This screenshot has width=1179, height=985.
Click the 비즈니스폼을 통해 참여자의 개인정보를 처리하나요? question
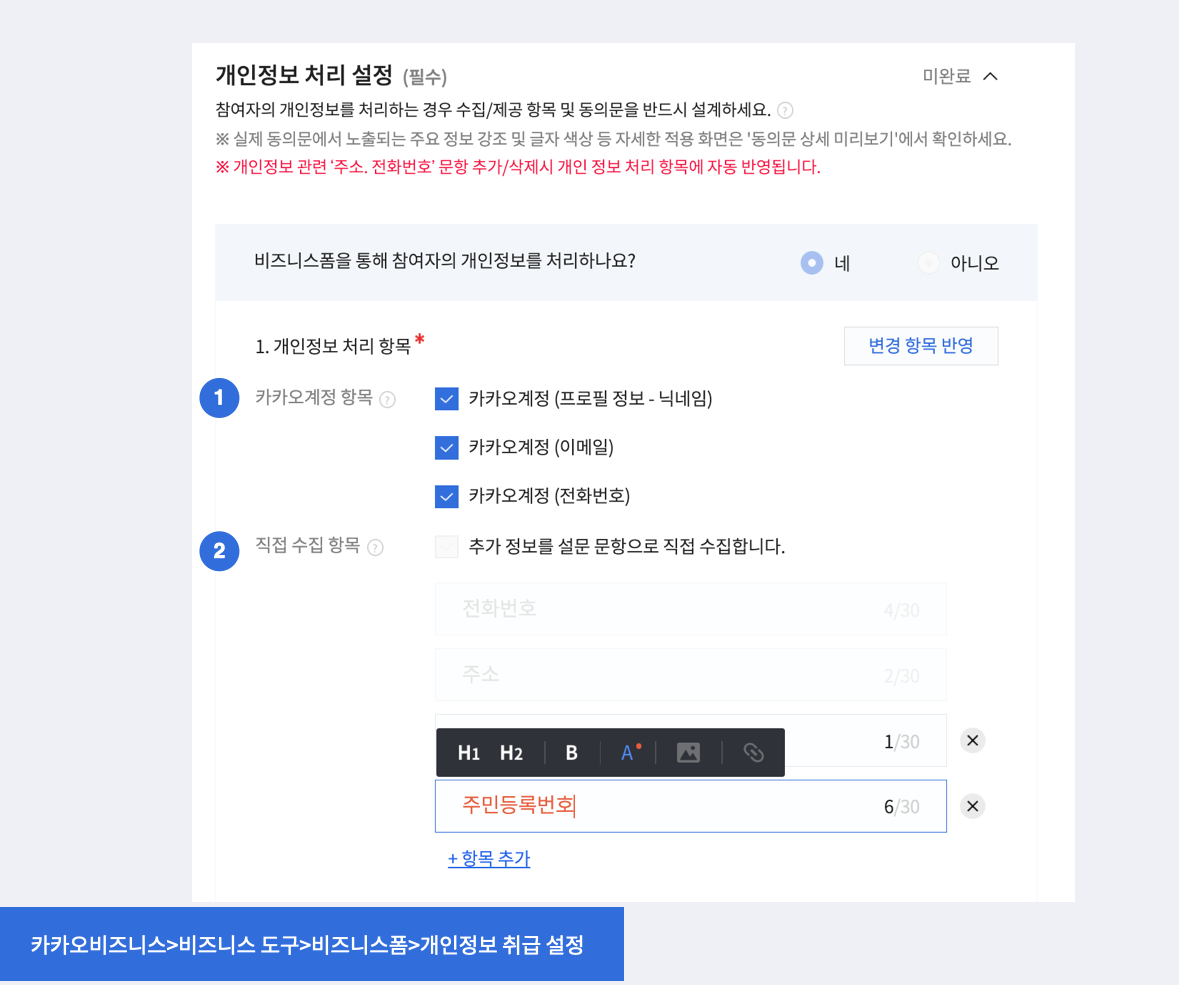pyautogui.click(x=445, y=261)
